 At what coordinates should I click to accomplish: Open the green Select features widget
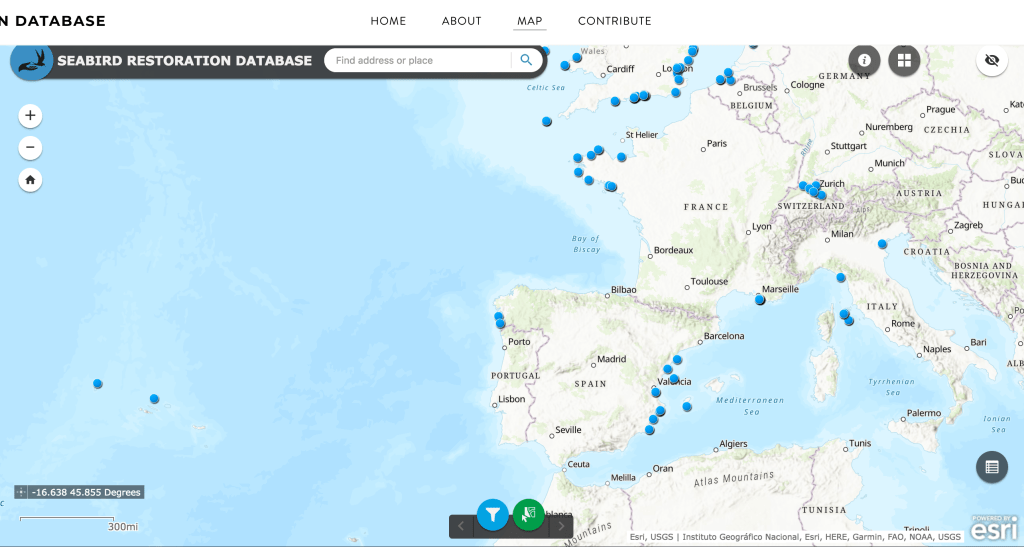point(529,514)
